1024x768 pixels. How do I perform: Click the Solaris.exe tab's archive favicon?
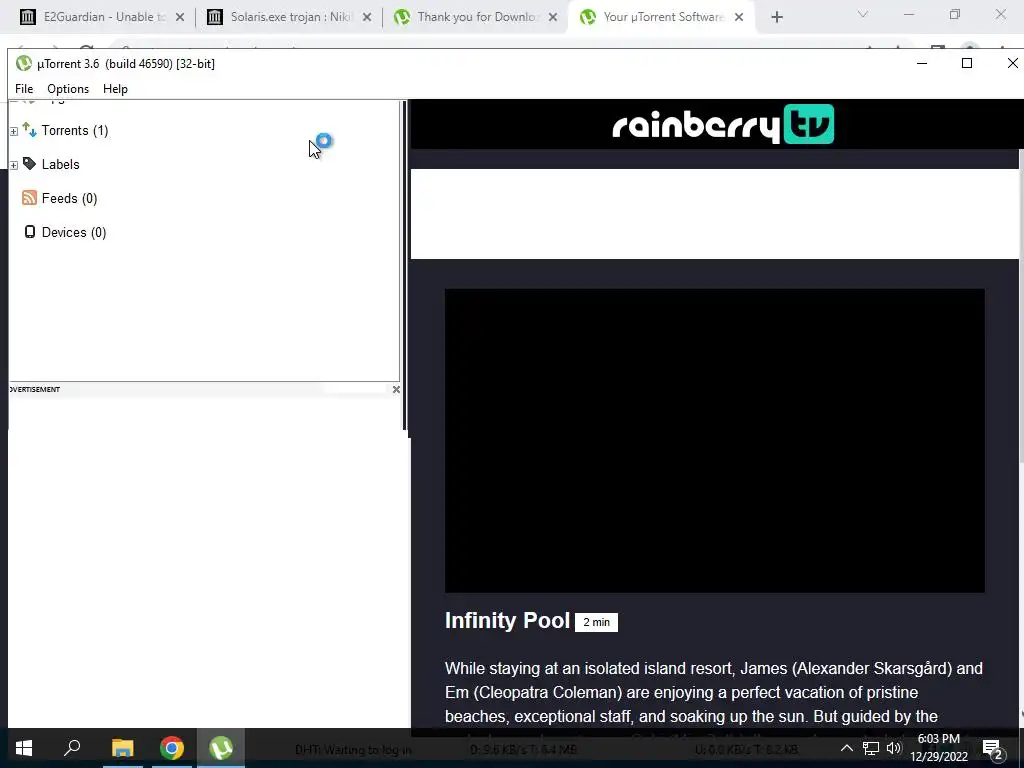point(215,17)
